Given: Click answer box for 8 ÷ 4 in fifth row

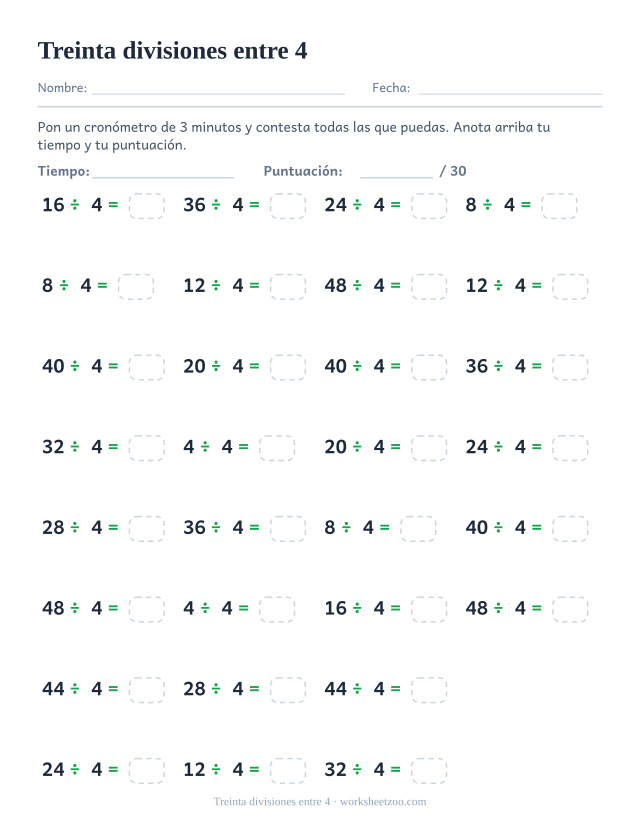Looking at the screenshot, I should pos(418,529).
